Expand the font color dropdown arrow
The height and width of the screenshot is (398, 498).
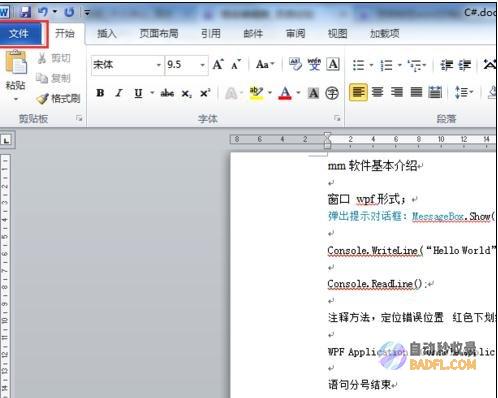(298, 93)
